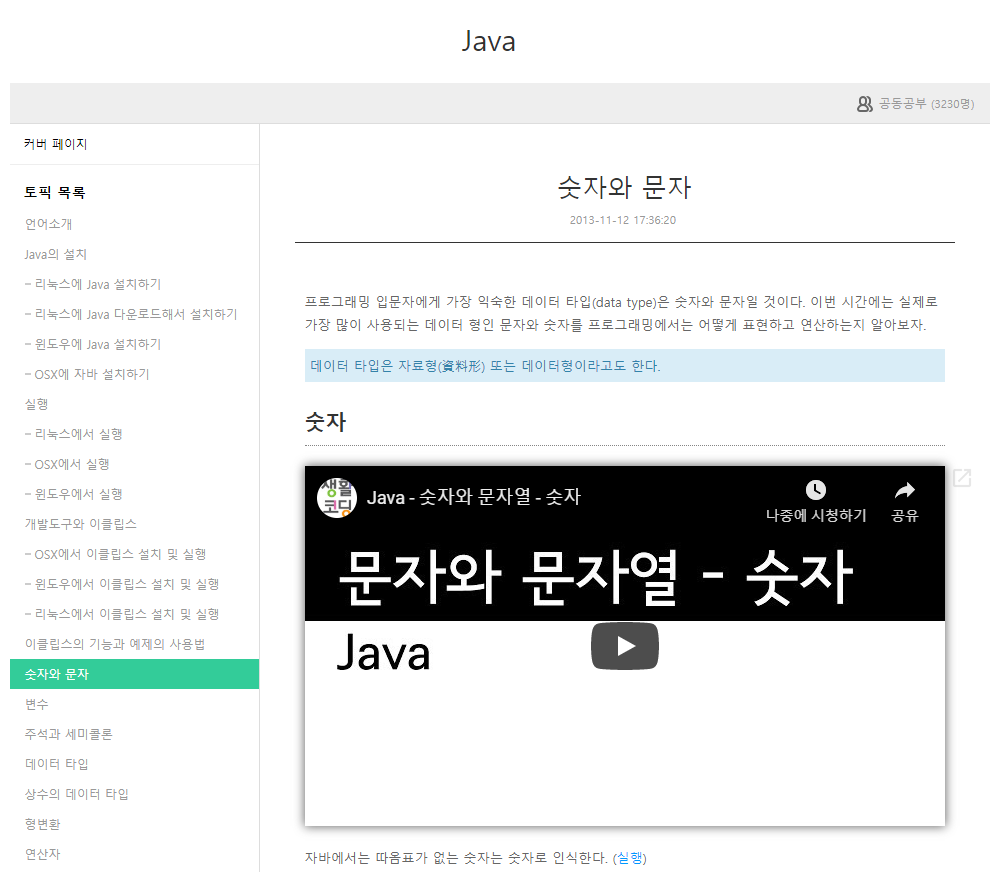This screenshot has width=995, height=872.
Task: Click the Watch Later clock icon
Action: point(816,490)
